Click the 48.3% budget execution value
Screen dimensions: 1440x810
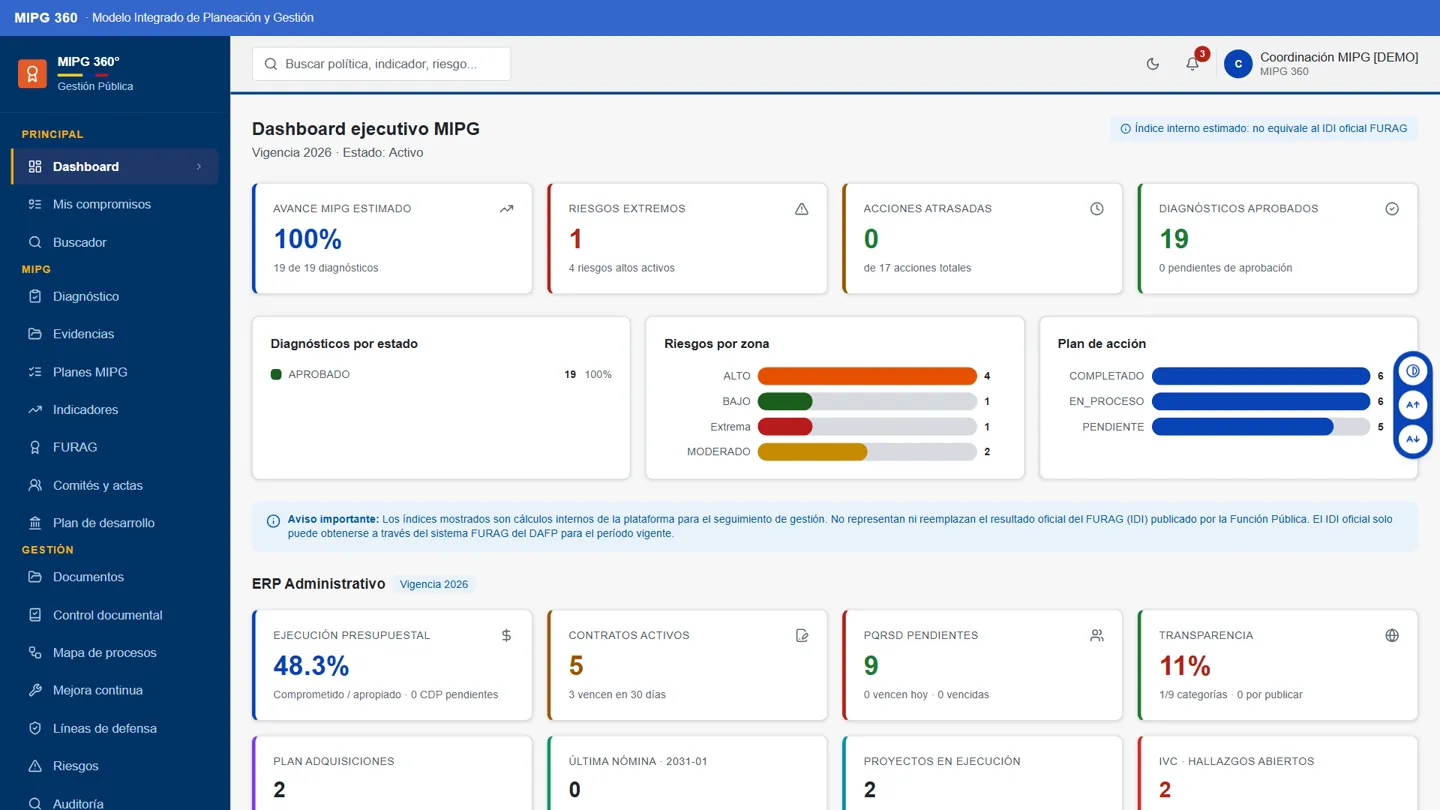tap(311, 665)
